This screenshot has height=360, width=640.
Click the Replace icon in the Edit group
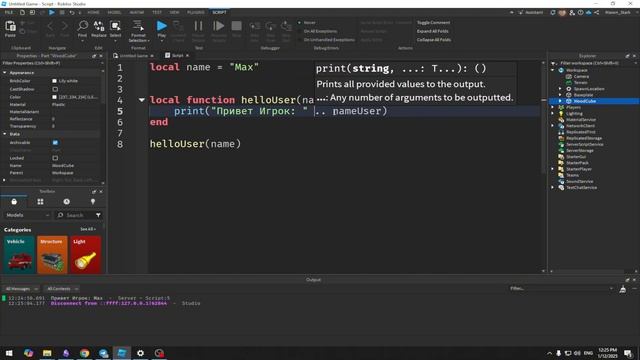pyautogui.click(x=99, y=27)
